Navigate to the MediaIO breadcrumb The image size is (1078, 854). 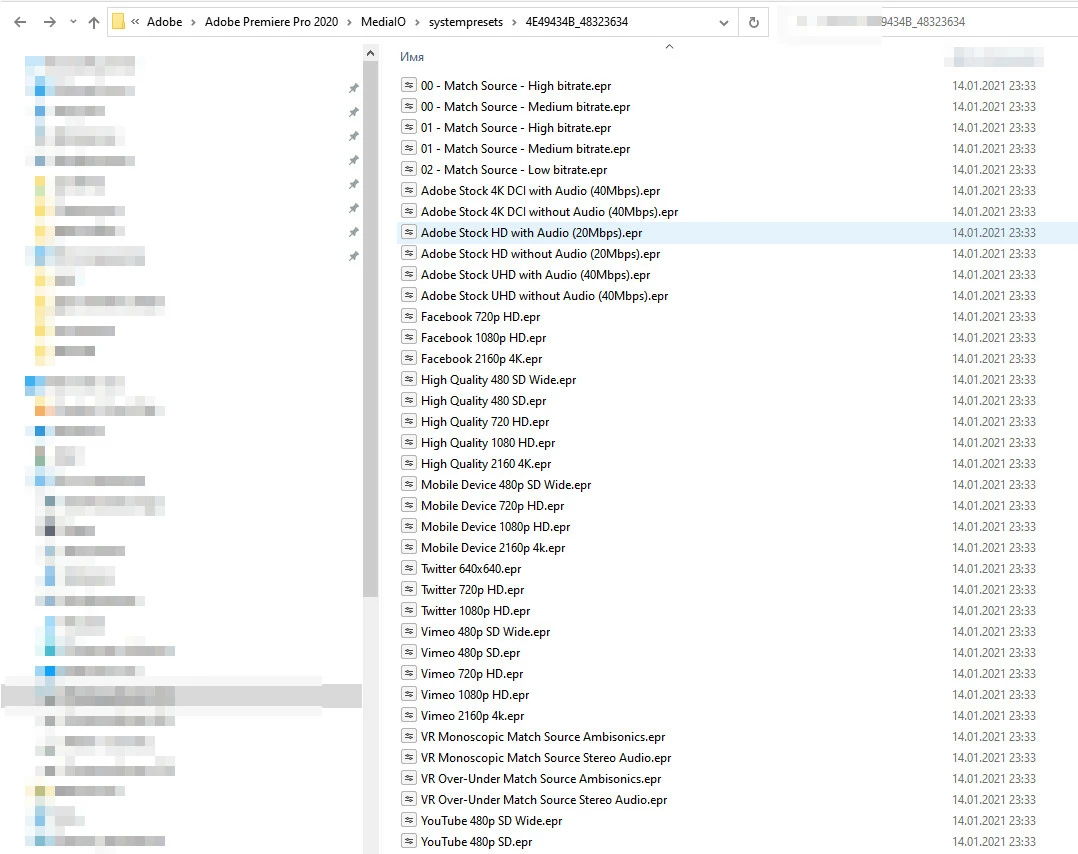pyautogui.click(x=383, y=22)
